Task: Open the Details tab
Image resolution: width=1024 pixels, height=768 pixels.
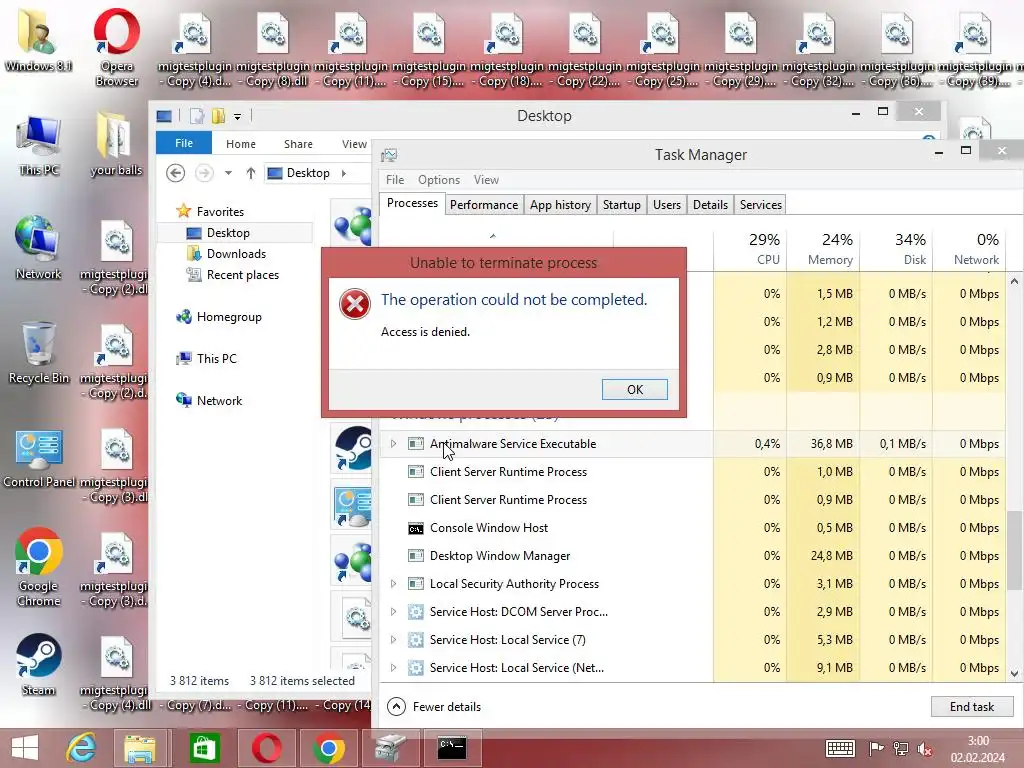Action: 710,205
